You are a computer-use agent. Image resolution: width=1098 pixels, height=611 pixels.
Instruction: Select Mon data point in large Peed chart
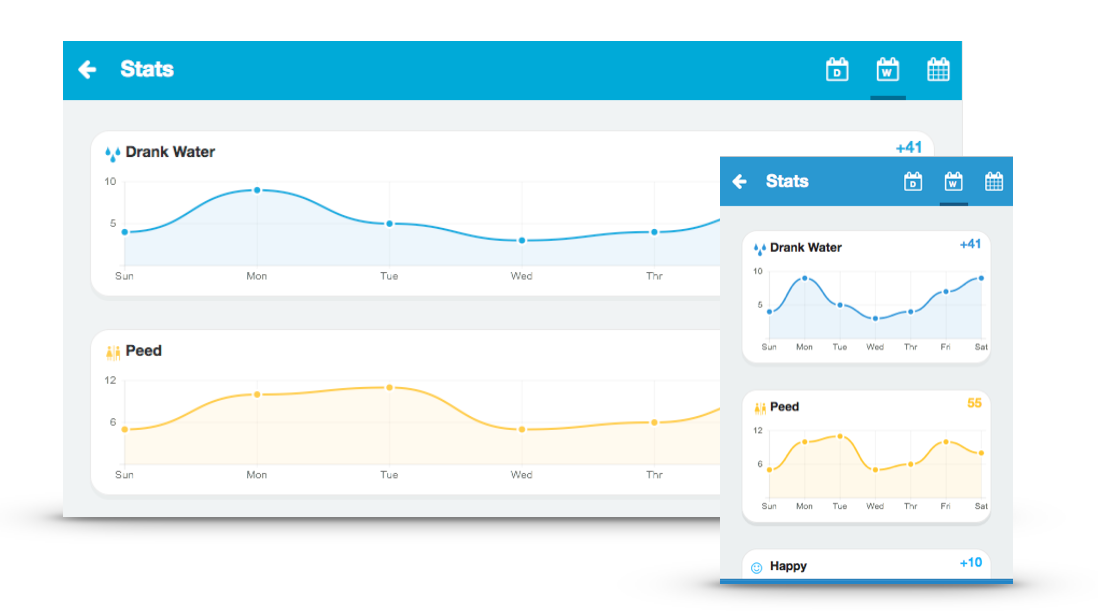257,395
